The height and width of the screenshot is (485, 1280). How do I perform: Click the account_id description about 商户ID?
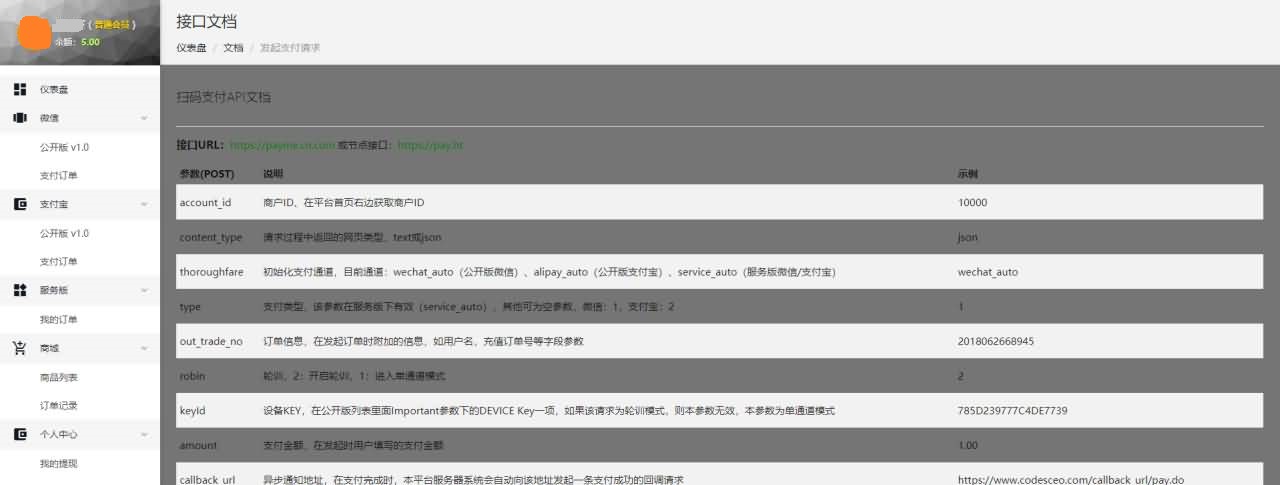point(344,202)
